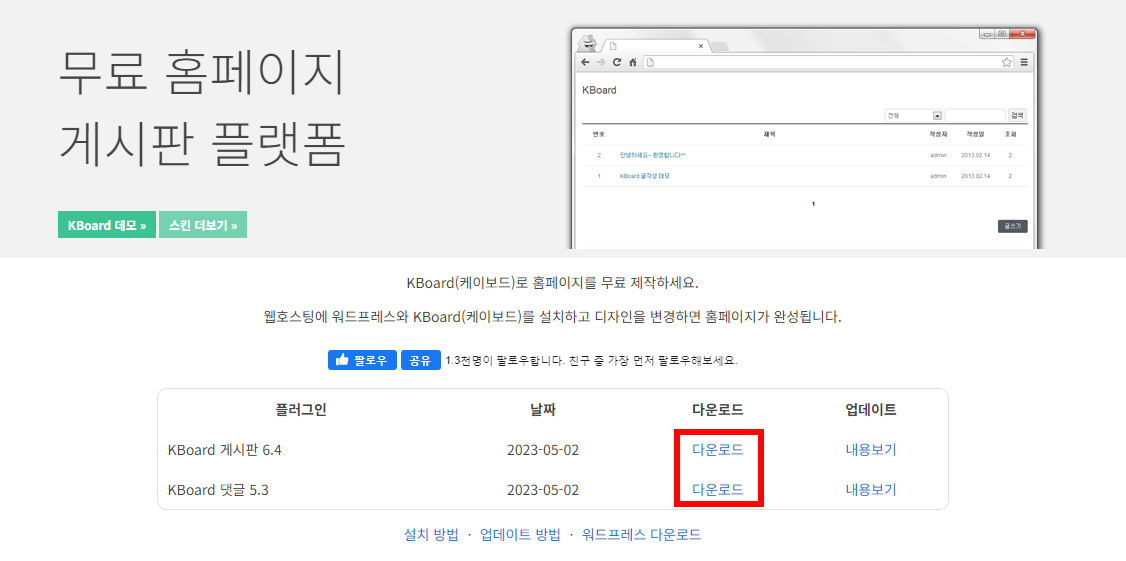Click 2023-05-02 date in 댓글 5.3 row

(x=543, y=491)
